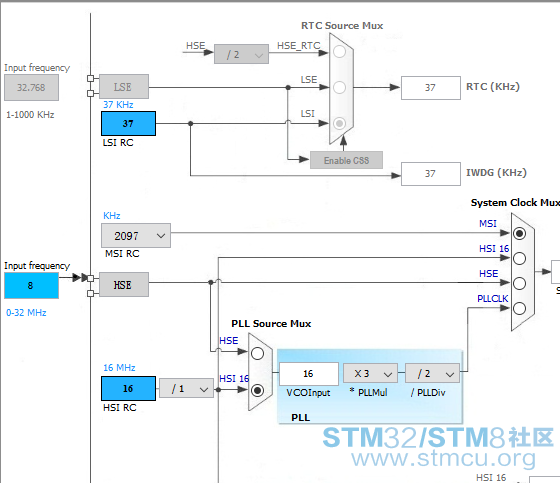Screen dimensions: 560x483
Task: Select LSE input in RTC Source Mux
Action: tap(339, 87)
